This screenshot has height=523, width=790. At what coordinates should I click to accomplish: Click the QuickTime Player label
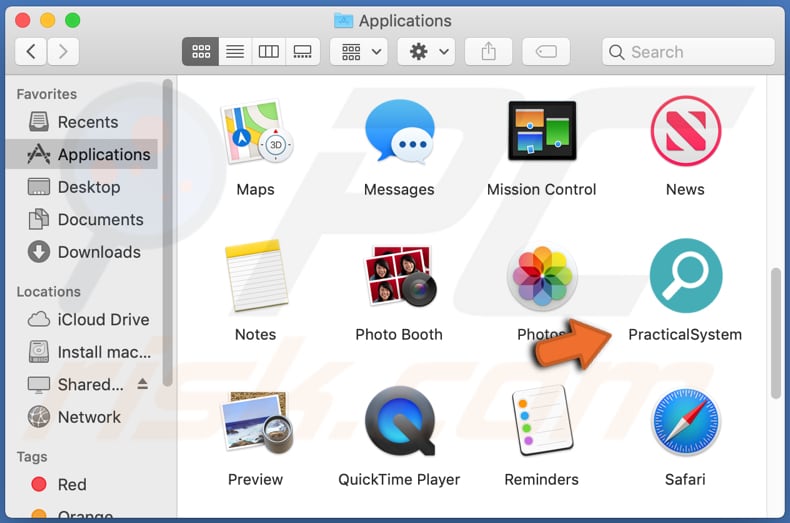(x=399, y=480)
